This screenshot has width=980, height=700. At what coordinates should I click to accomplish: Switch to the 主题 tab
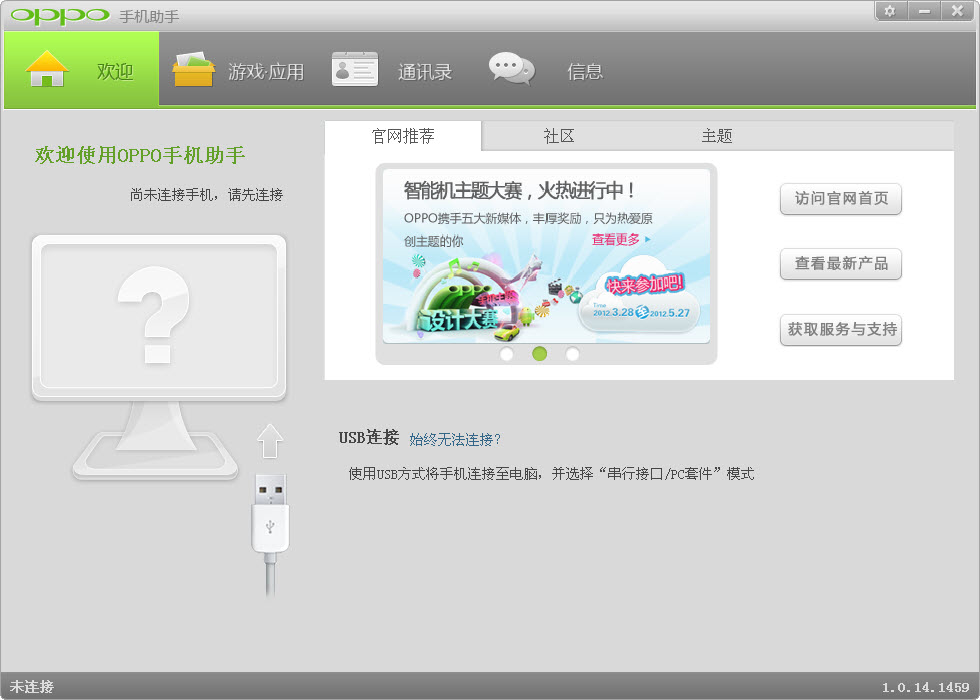pos(717,135)
